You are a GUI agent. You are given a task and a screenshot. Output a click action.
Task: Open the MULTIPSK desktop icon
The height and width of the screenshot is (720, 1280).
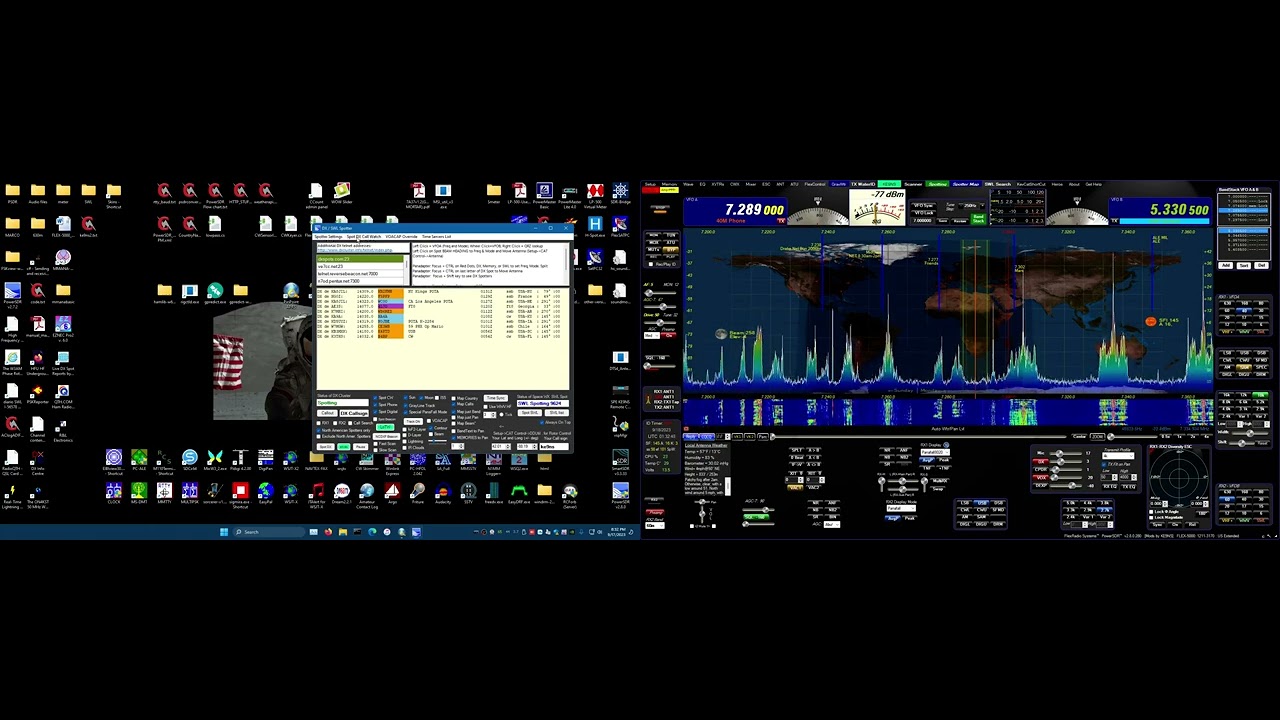point(190,493)
